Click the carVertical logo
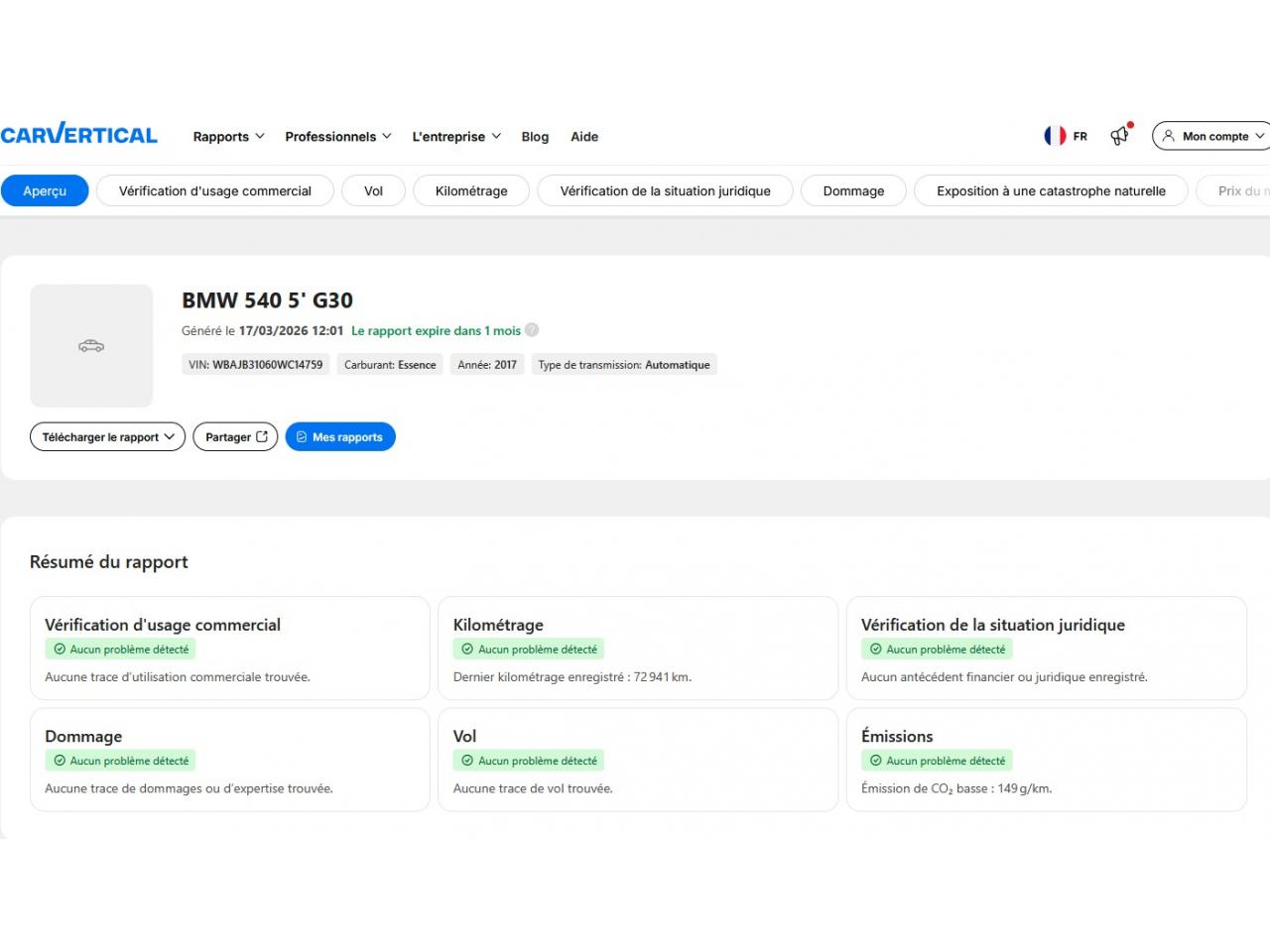This screenshot has height=952, width=1270. [x=79, y=135]
